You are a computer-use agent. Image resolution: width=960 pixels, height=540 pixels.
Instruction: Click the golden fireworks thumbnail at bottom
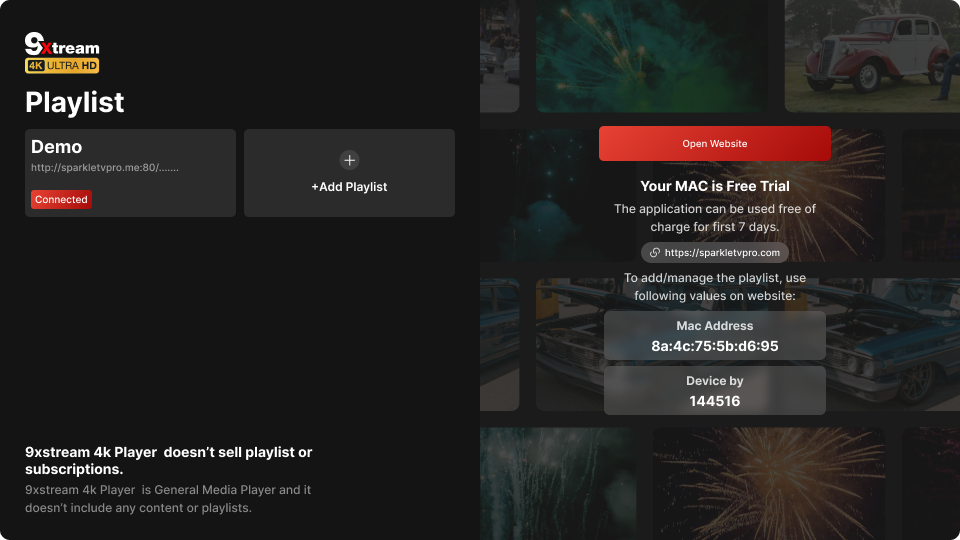click(768, 484)
